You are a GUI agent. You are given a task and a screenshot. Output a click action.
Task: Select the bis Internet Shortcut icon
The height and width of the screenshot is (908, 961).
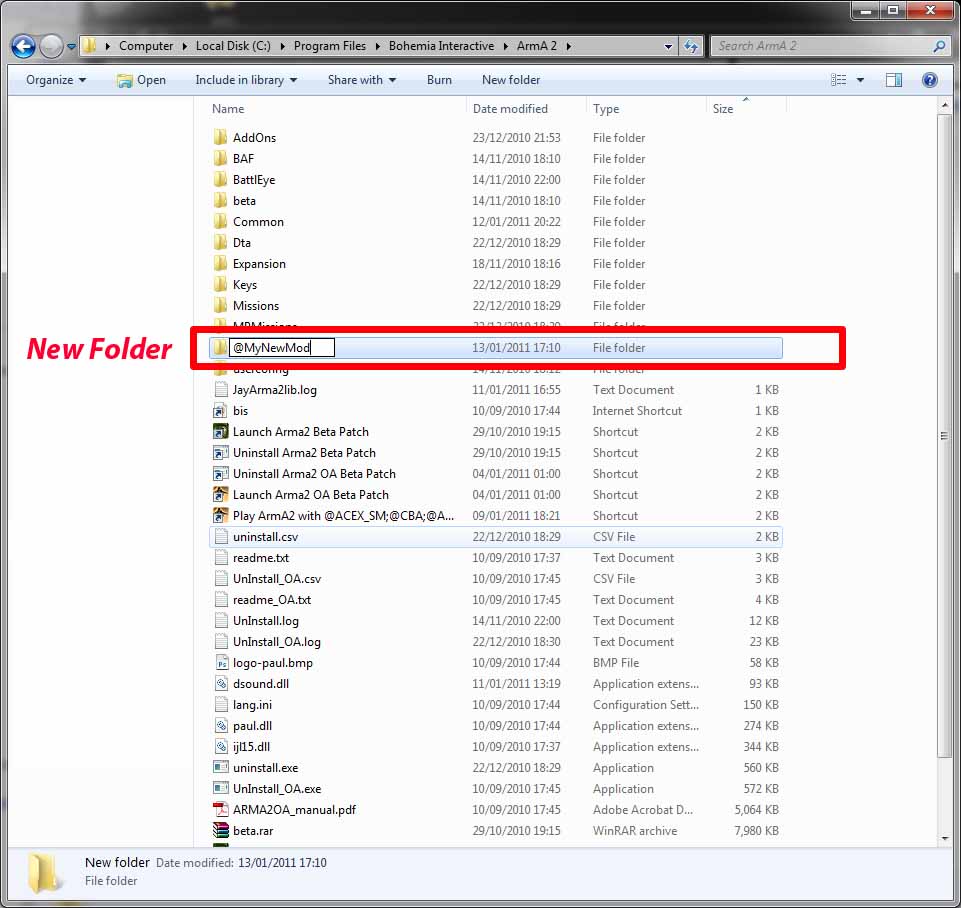[x=221, y=411]
